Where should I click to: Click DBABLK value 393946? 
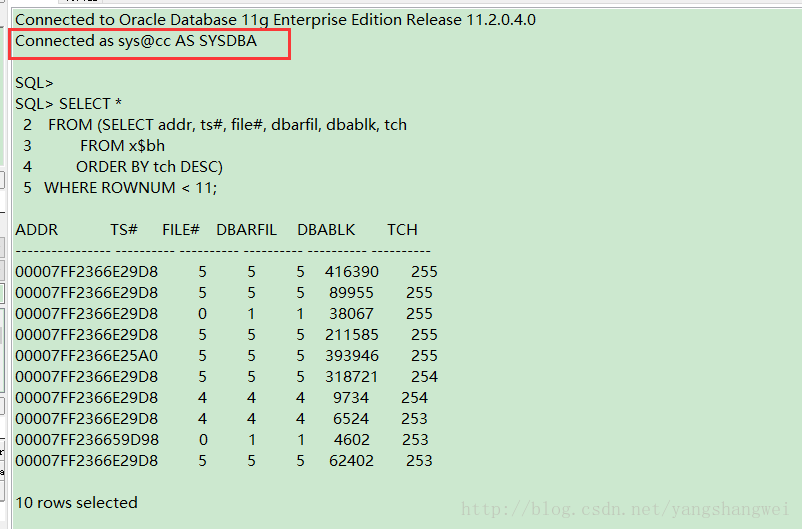click(352, 356)
